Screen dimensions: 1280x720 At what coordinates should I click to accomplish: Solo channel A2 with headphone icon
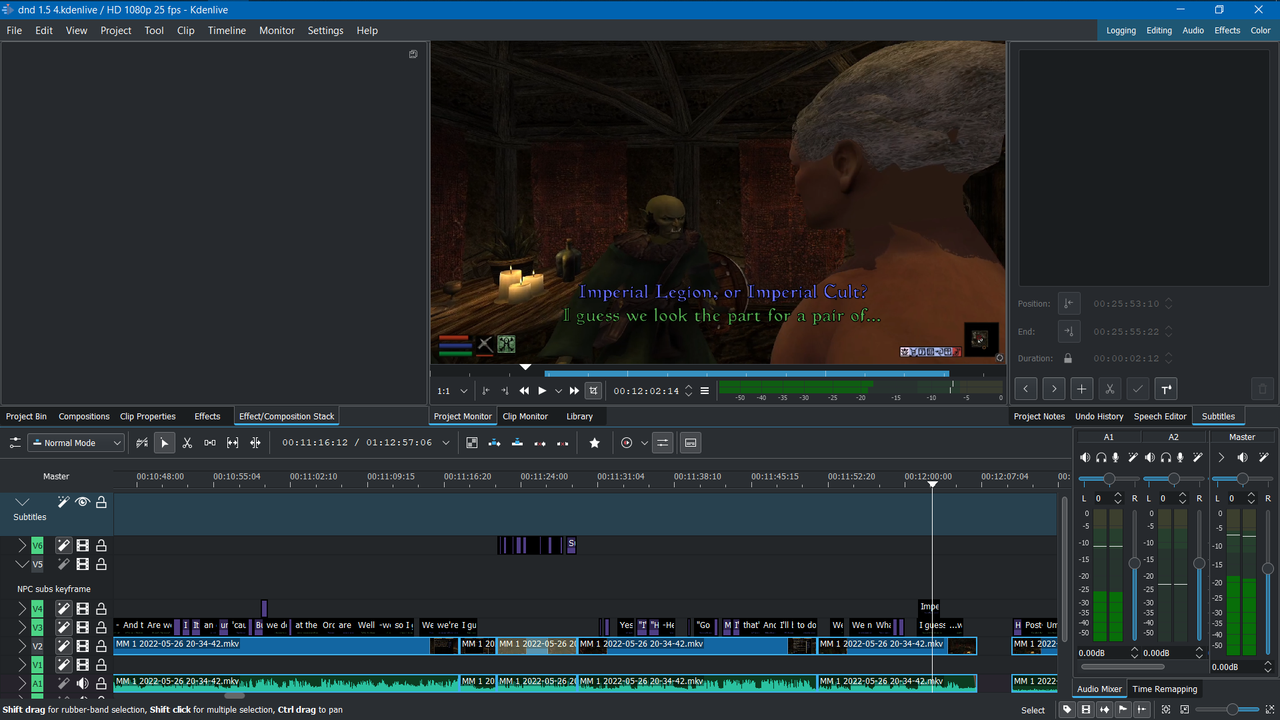(1165, 457)
